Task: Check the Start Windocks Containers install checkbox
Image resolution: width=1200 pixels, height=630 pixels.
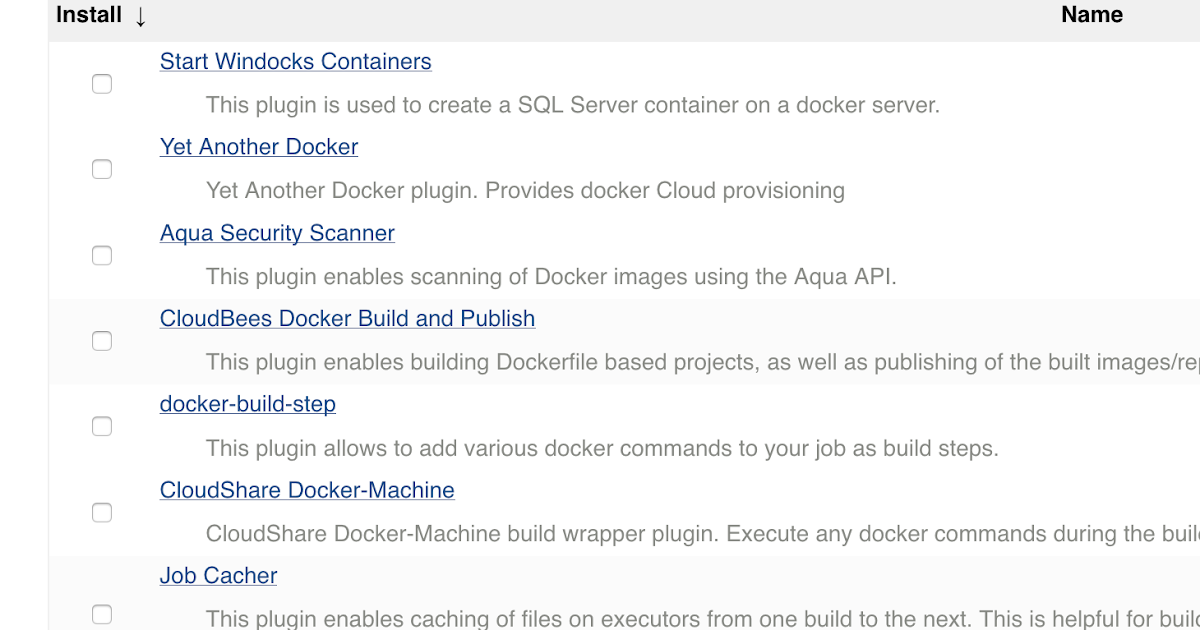Action: coord(101,84)
